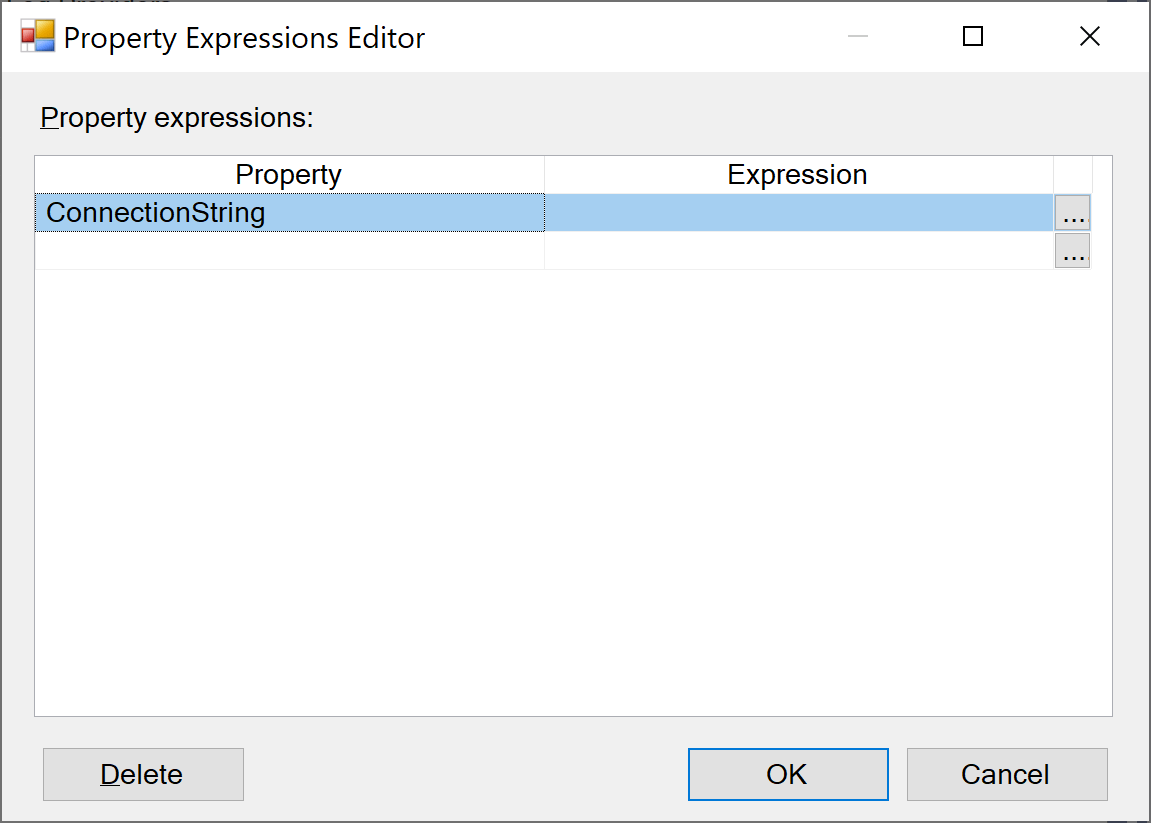Confirm with the OK button
Viewport: 1151px width, 823px height.
[x=787, y=774]
